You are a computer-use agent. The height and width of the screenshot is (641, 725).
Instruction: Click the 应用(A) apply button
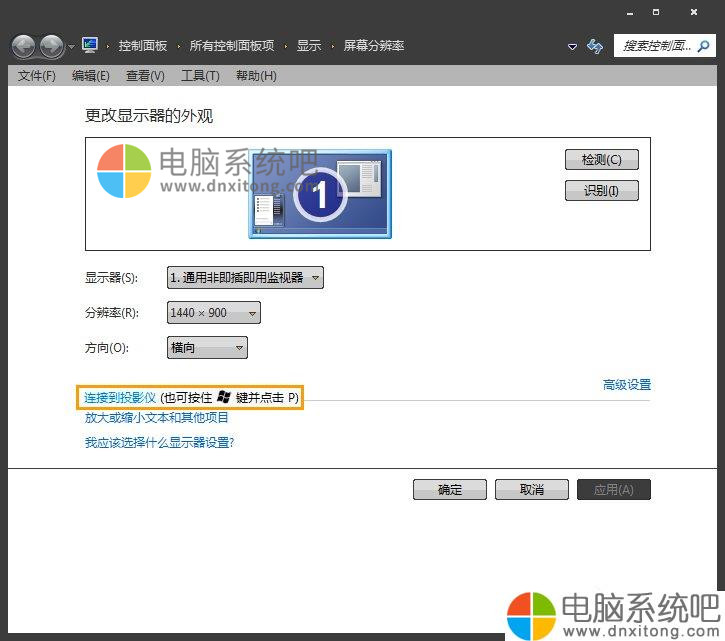614,489
